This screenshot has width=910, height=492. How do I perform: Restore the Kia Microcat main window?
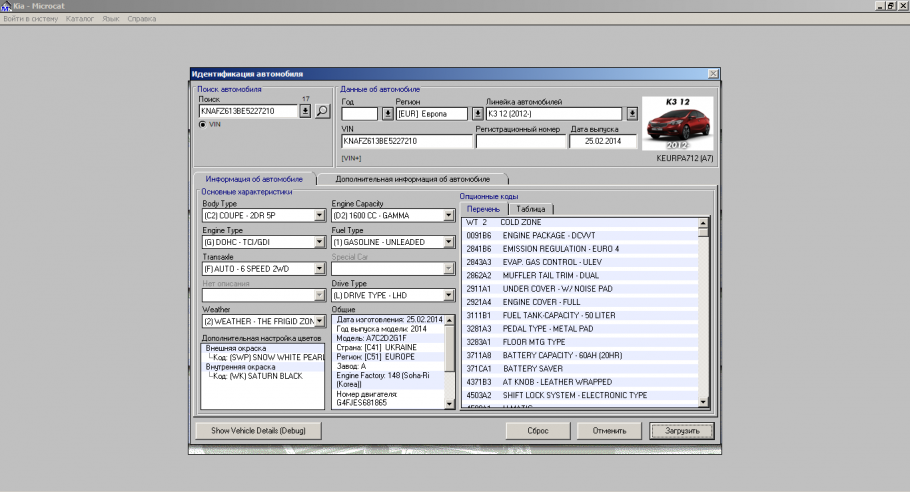tap(891, 6)
